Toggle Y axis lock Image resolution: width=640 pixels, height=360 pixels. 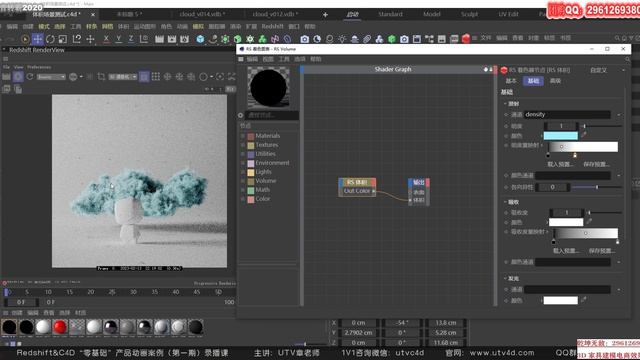click(x=119, y=39)
